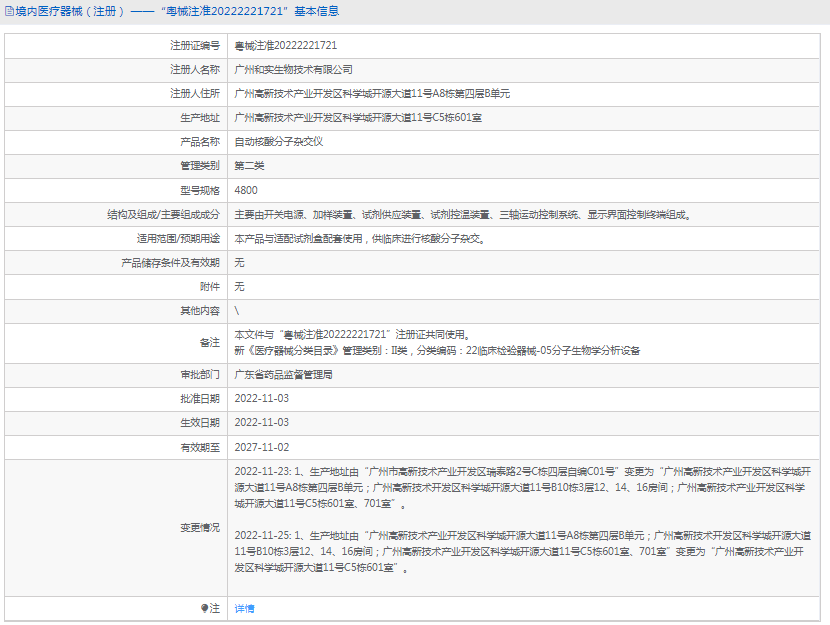Click the 适用范围/预期用途 label
Image resolution: width=830 pixels, height=625 pixels.
click(x=178, y=239)
